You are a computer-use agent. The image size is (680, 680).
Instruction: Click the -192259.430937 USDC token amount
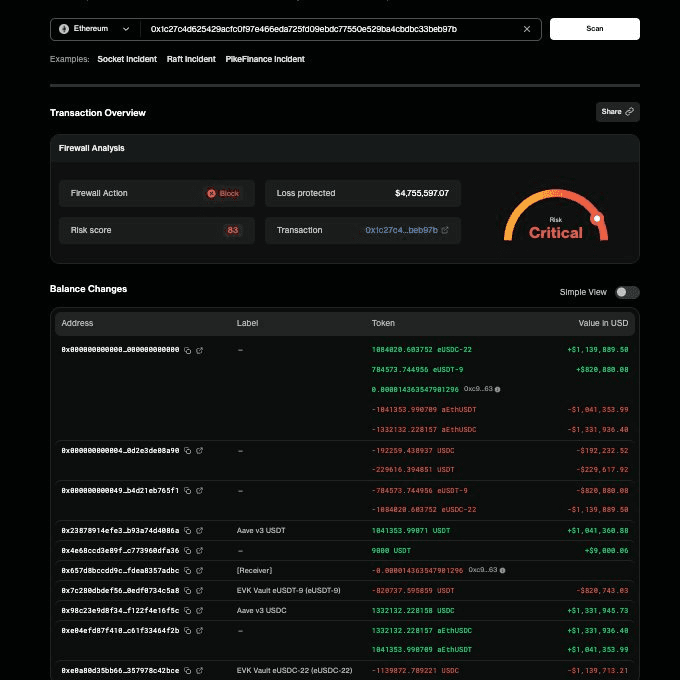413,451
